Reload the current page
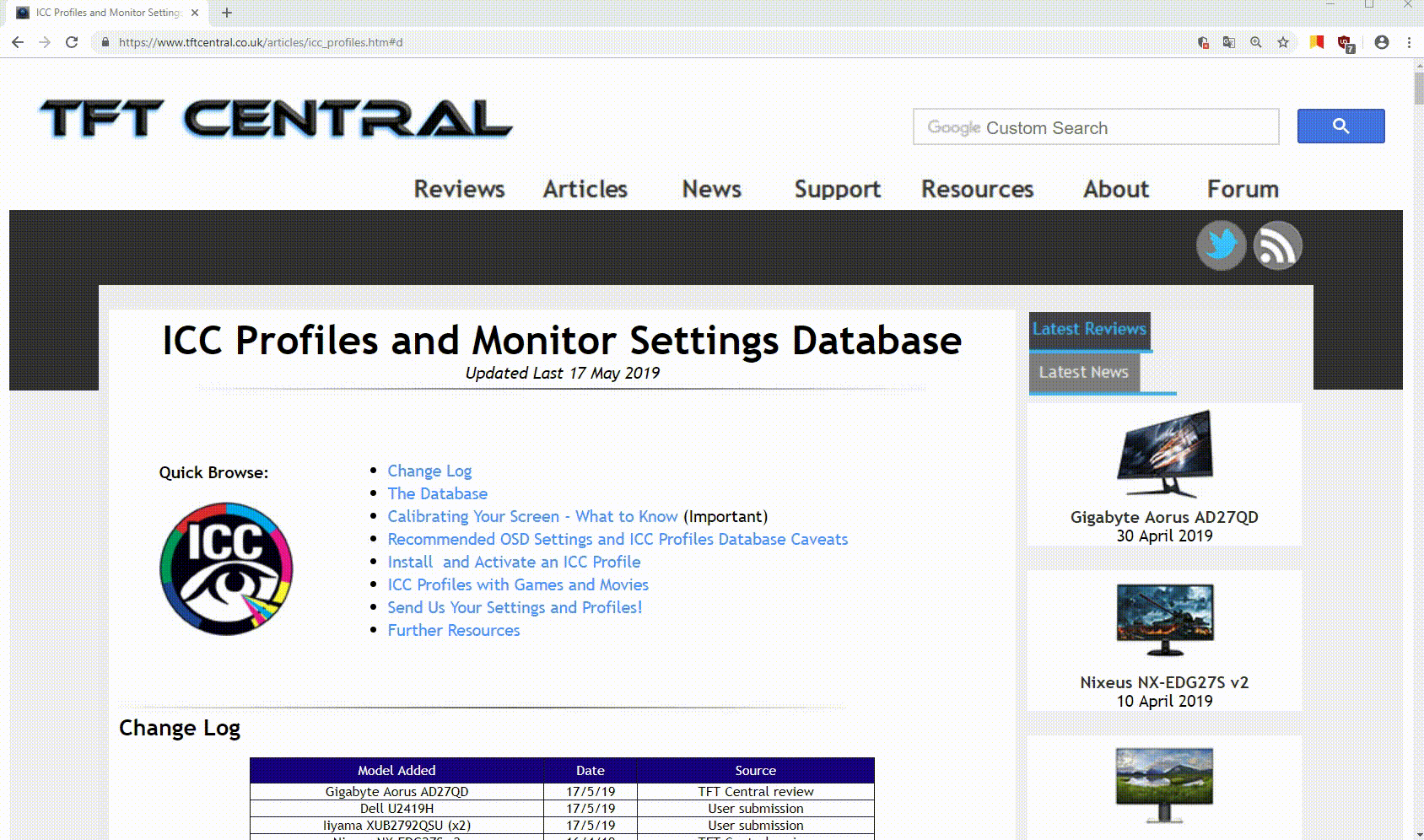 (x=72, y=42)
